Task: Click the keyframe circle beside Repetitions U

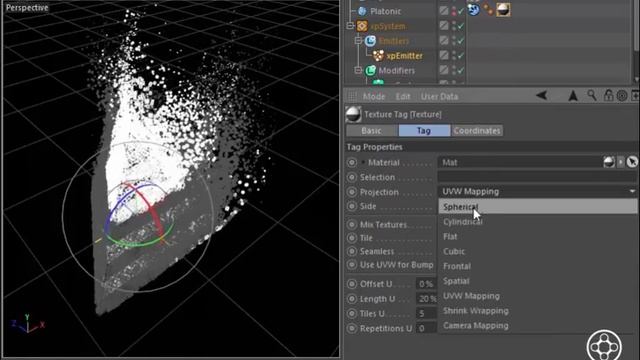Action: (352, 329)
